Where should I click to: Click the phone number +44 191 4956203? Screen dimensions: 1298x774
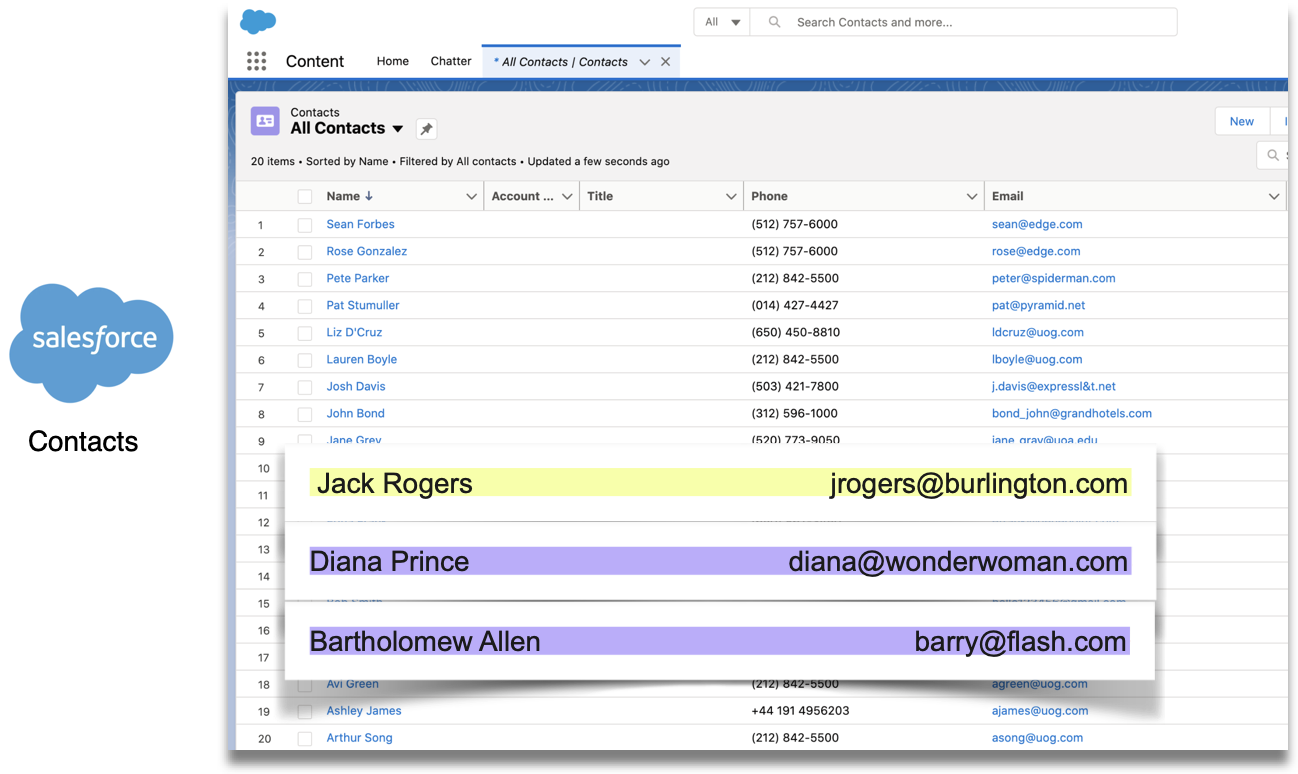click(801, 711)
